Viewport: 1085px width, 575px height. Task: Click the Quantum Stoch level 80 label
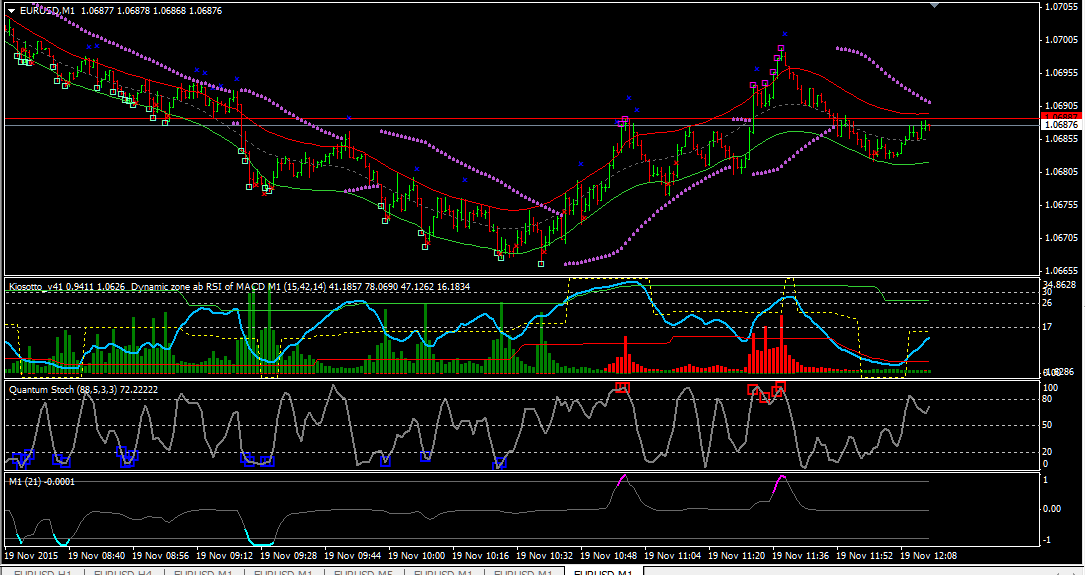click(x=1048, y=399)
